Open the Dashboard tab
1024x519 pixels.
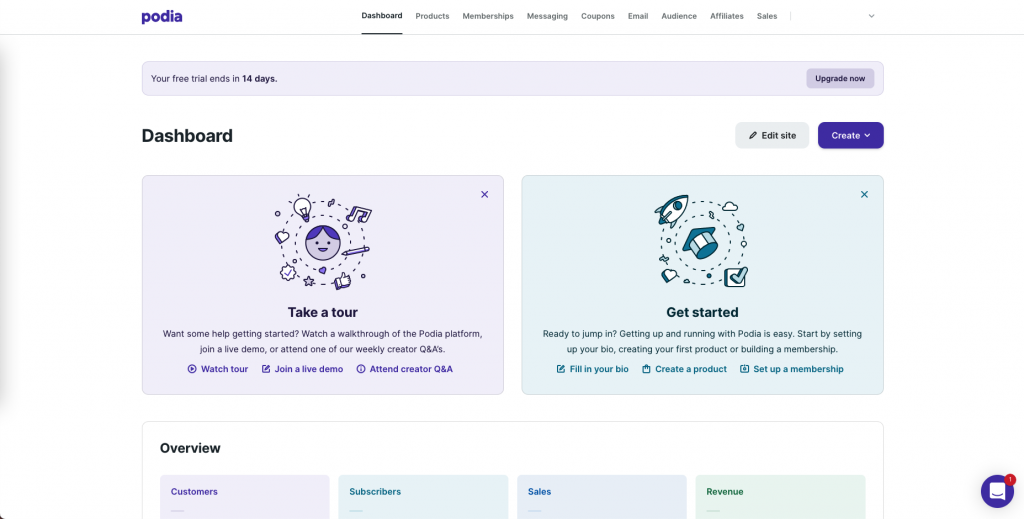pos(381,16)
